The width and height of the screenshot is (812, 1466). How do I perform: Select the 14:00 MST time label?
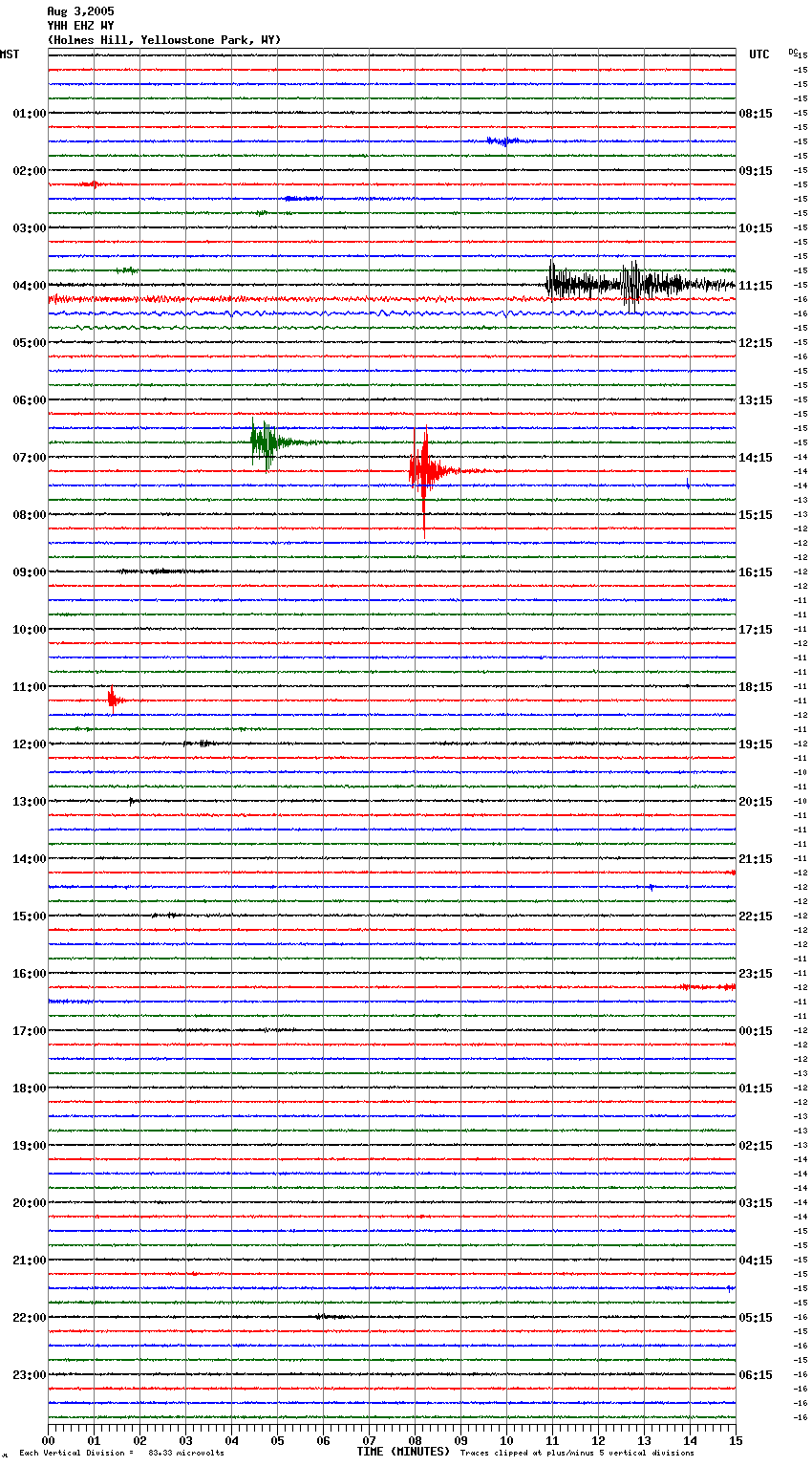[30, 859]
